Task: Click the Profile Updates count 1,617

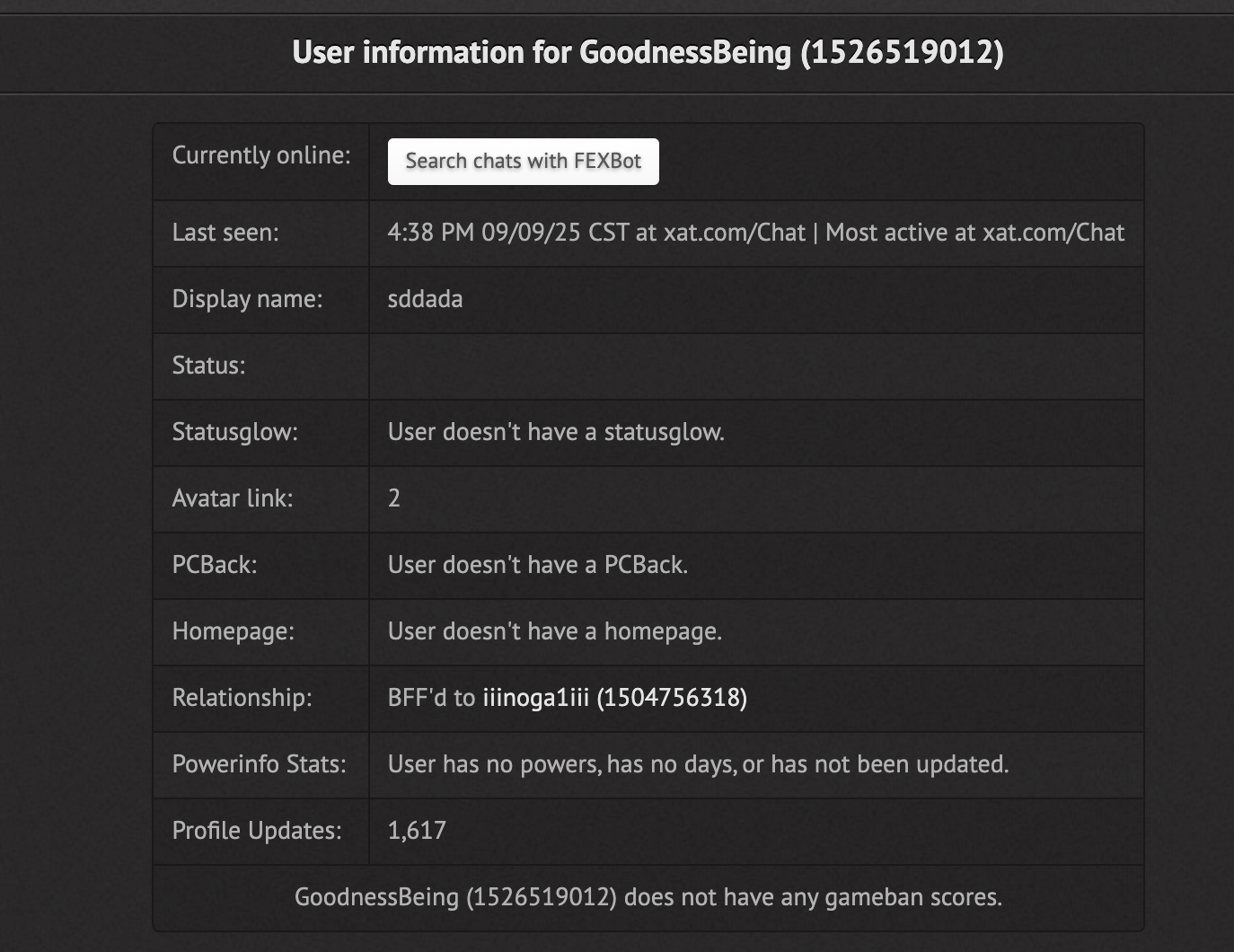Action: 417,831
